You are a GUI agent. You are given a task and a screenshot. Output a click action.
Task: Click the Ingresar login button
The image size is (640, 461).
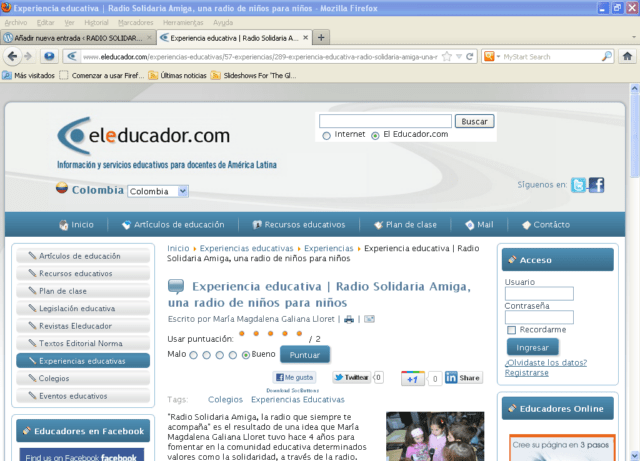[532, 347]
